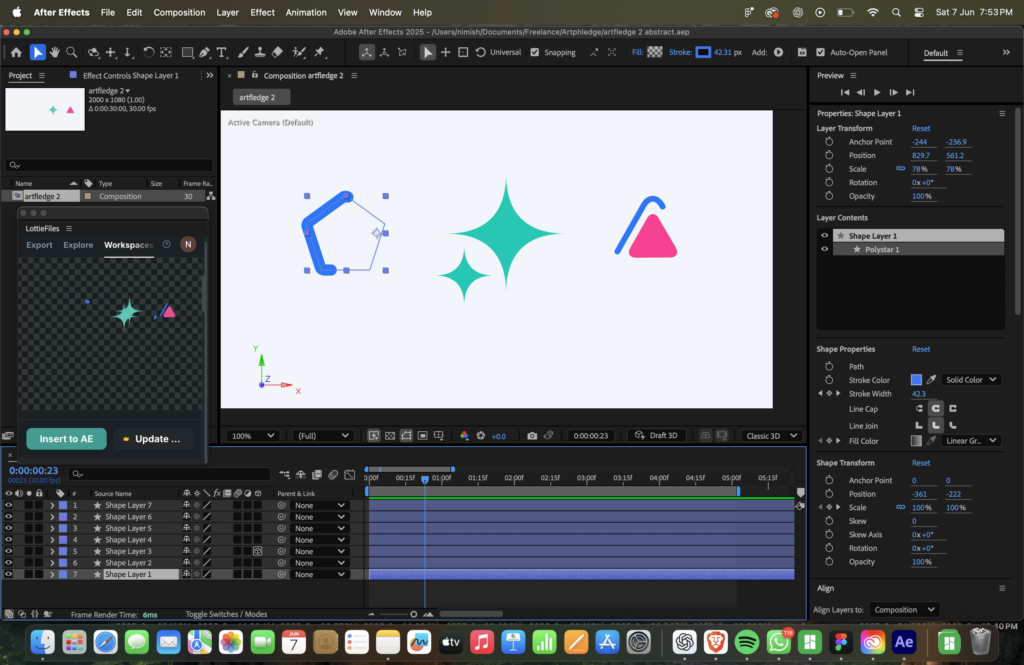Click the Insert to AE button
Screen dimensions: 1024x665
(x=66, y=439)
